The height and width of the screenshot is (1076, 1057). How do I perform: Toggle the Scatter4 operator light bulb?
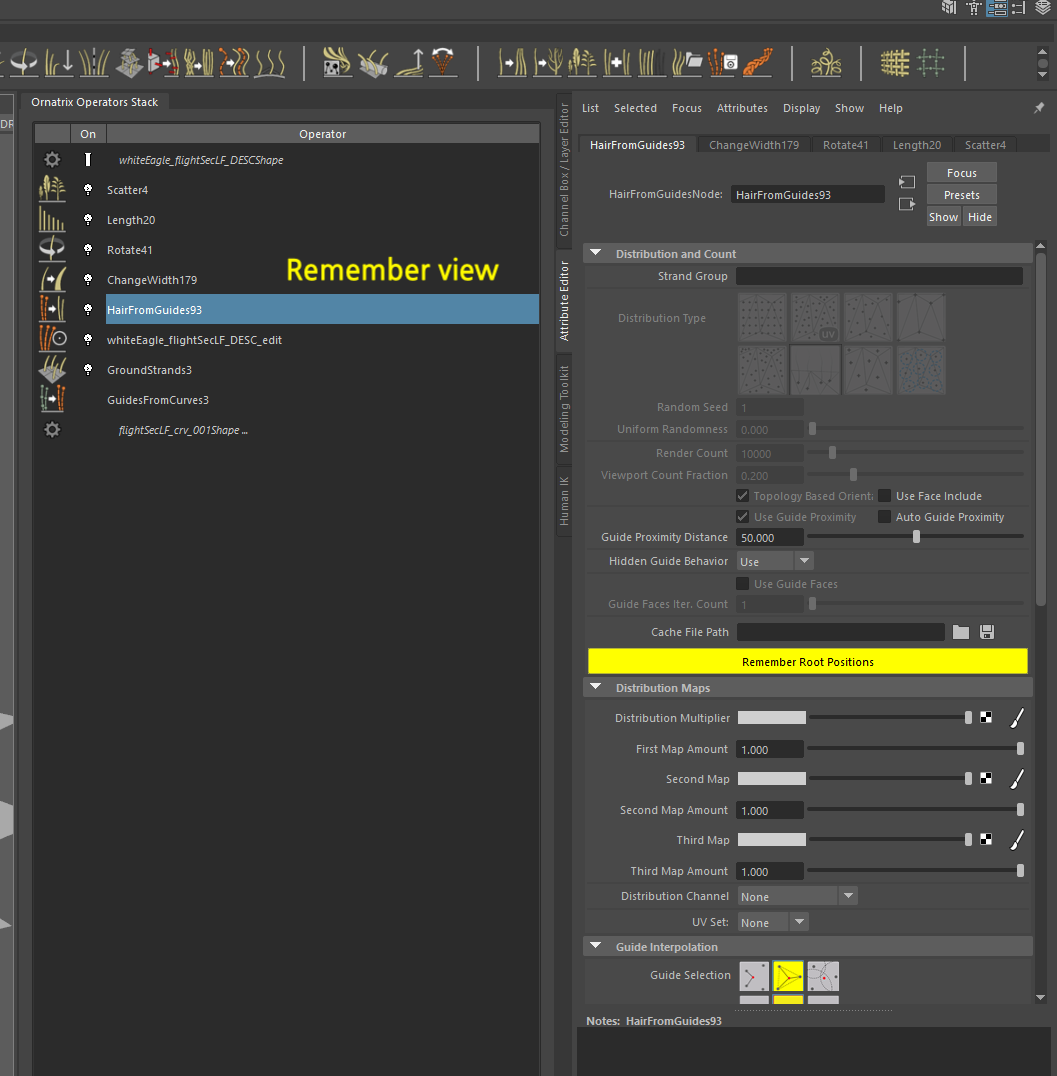coord(88,190)
